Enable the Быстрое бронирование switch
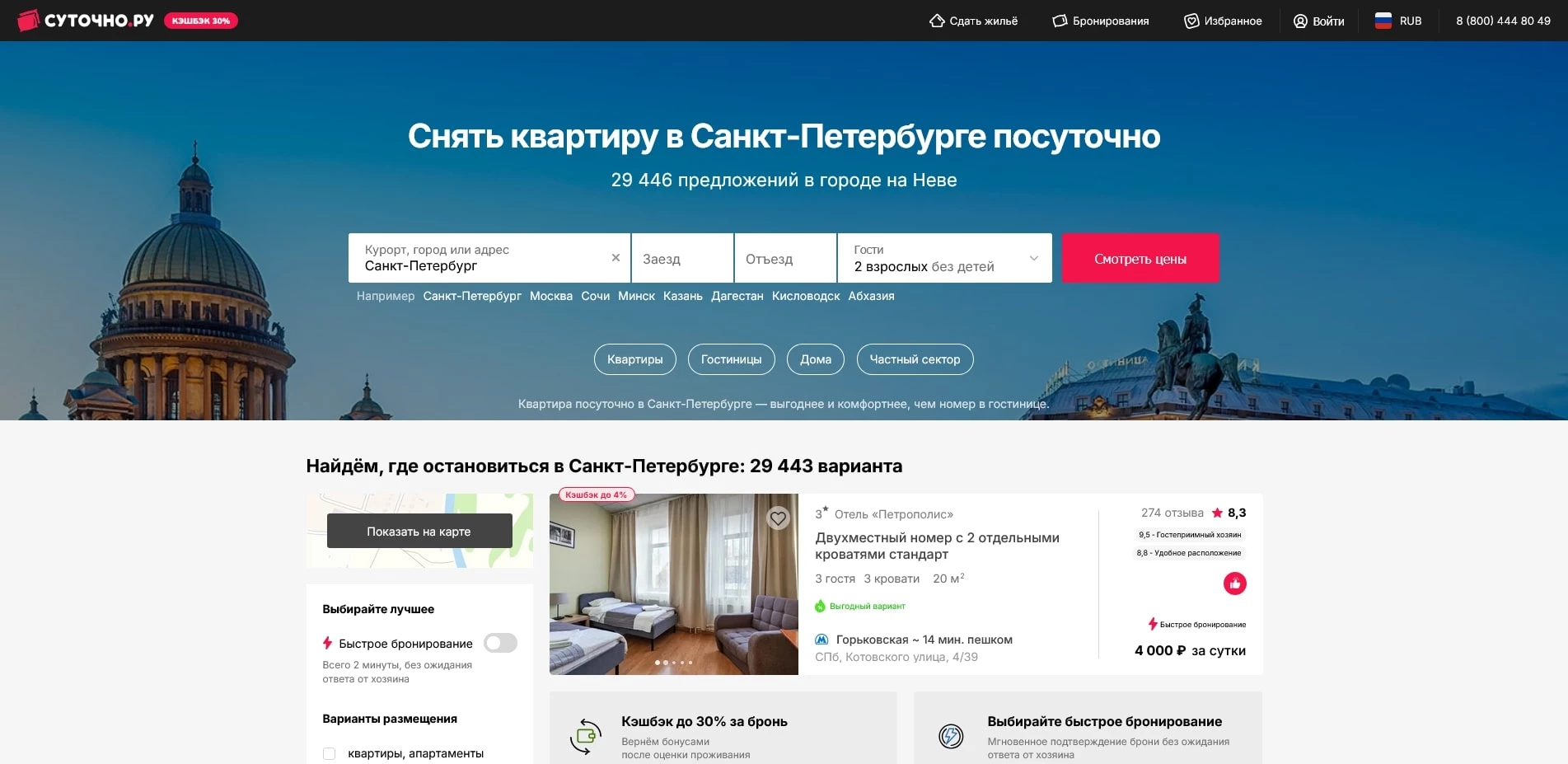 coord(500,643)
